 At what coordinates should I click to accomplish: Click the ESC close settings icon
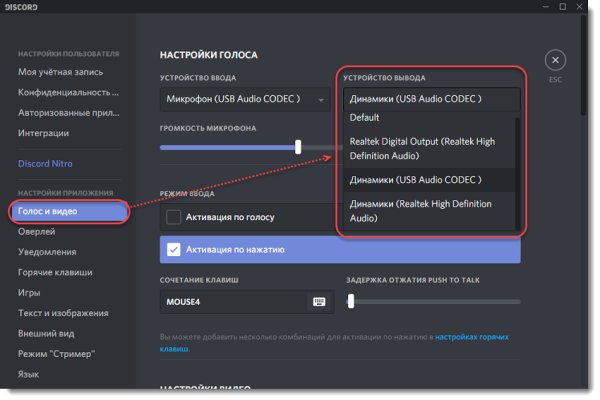click(x=555, y=61)
